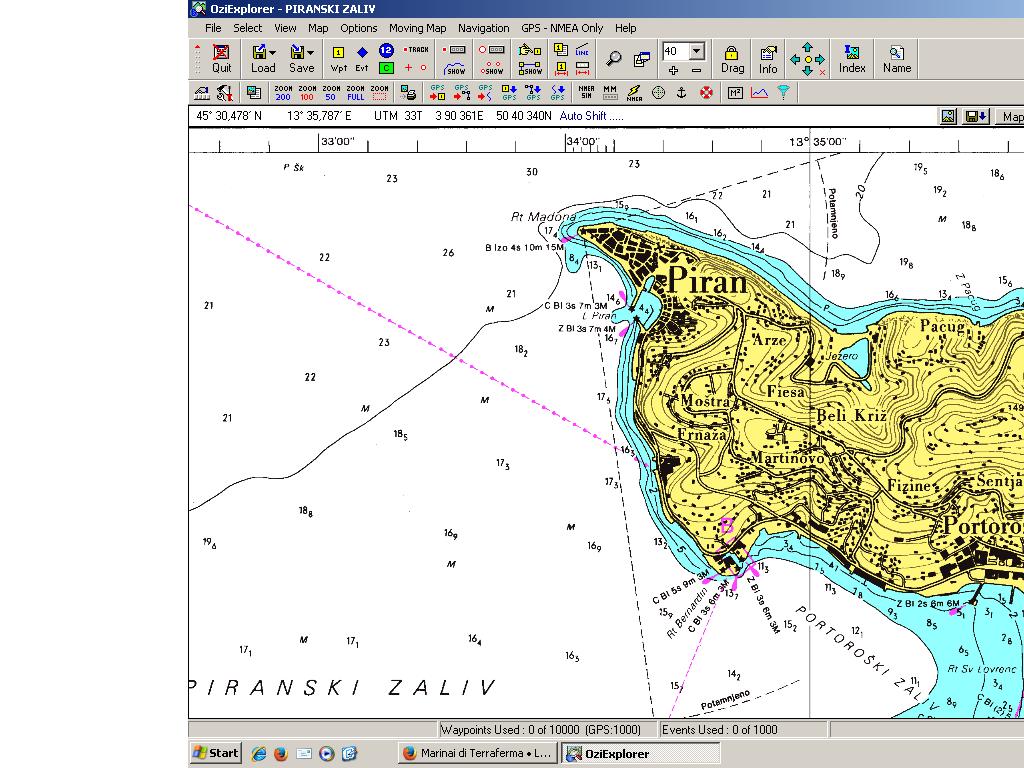Screen dimensions: 1024x768
Task: Click the red plus track point icon
Action: 408,67
